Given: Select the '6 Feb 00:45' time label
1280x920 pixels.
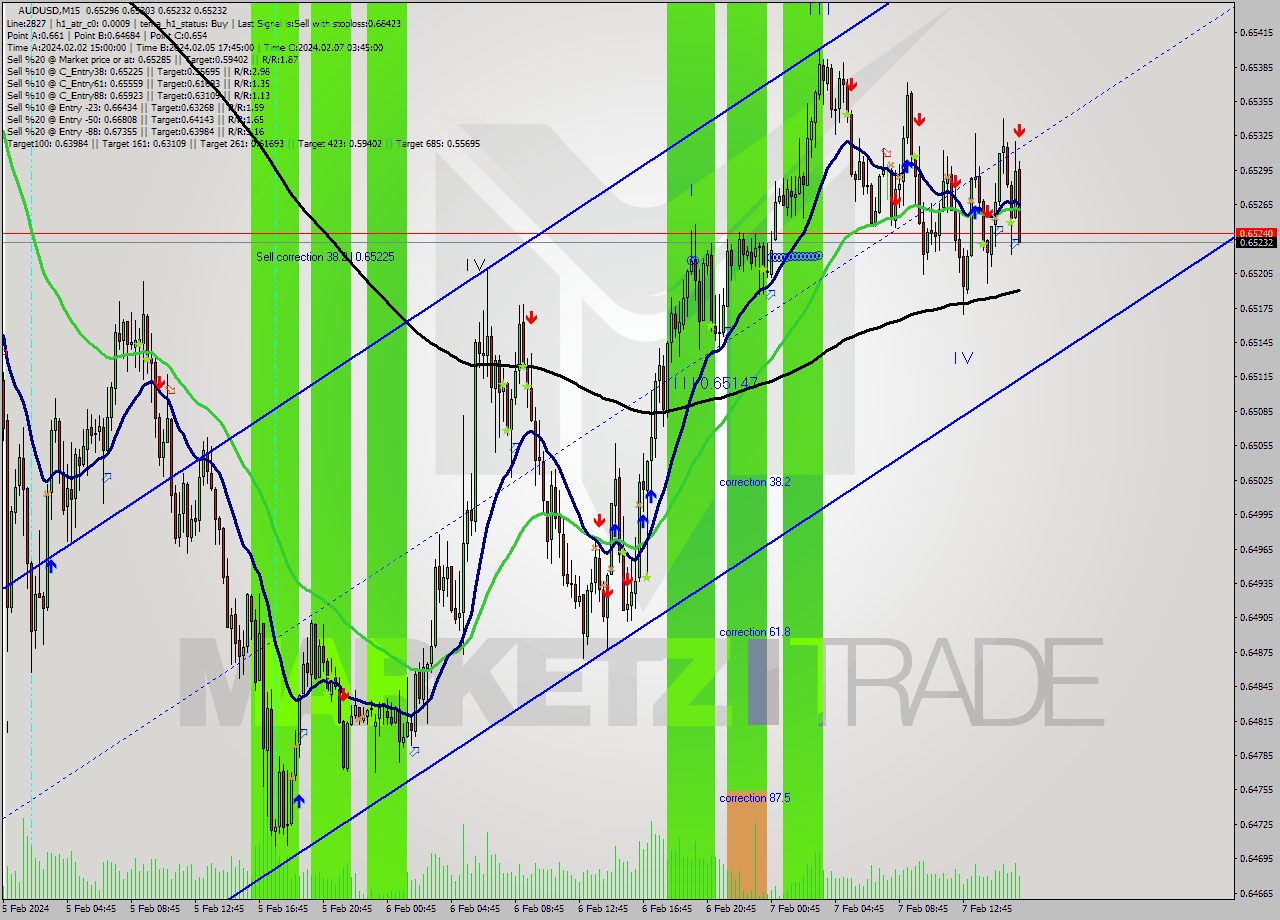Looking at the screenshot, I should pyautogui.click(x=411, y=909).
